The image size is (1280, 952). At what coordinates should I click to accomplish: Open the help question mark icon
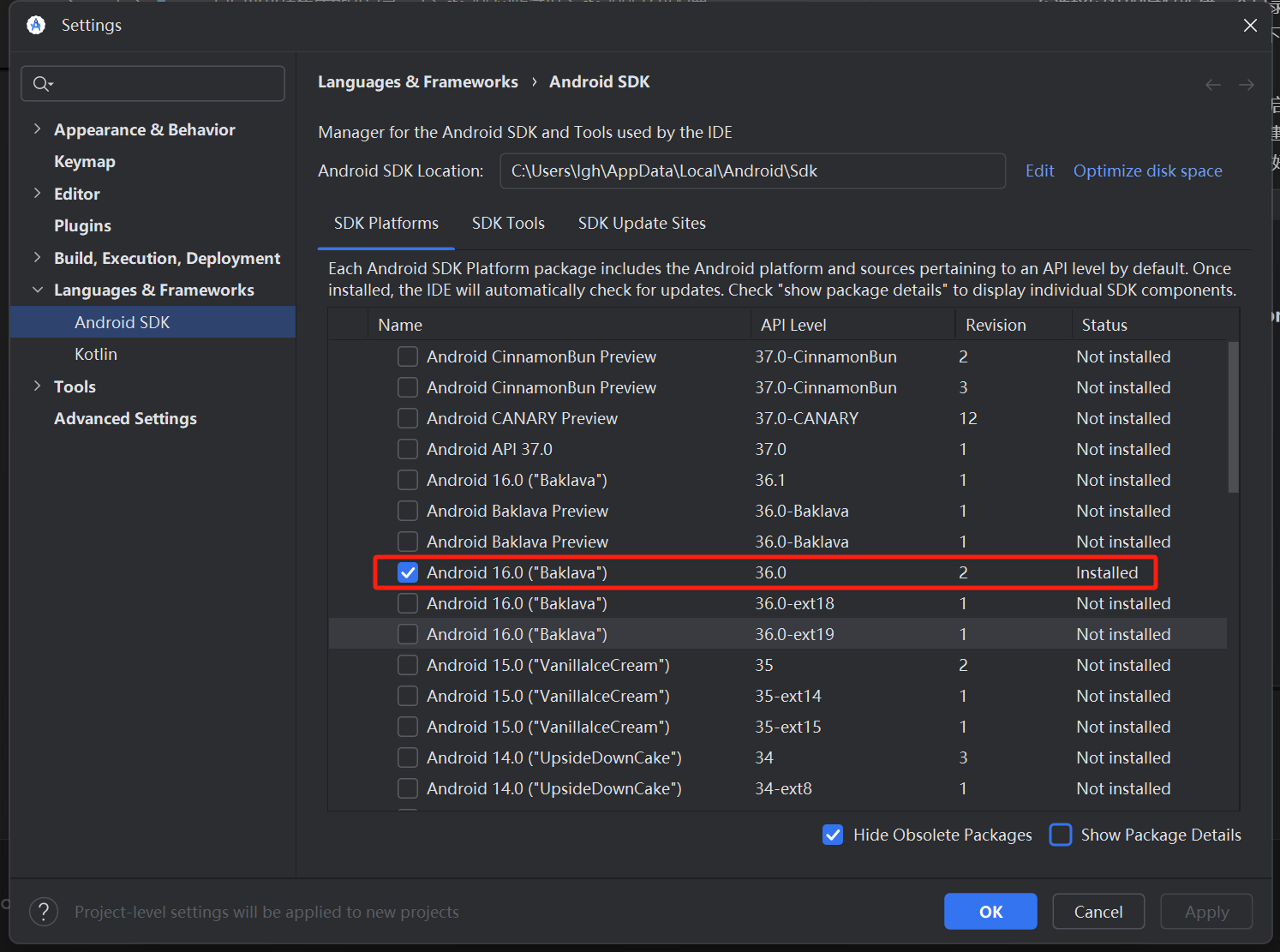coord(44,912)
